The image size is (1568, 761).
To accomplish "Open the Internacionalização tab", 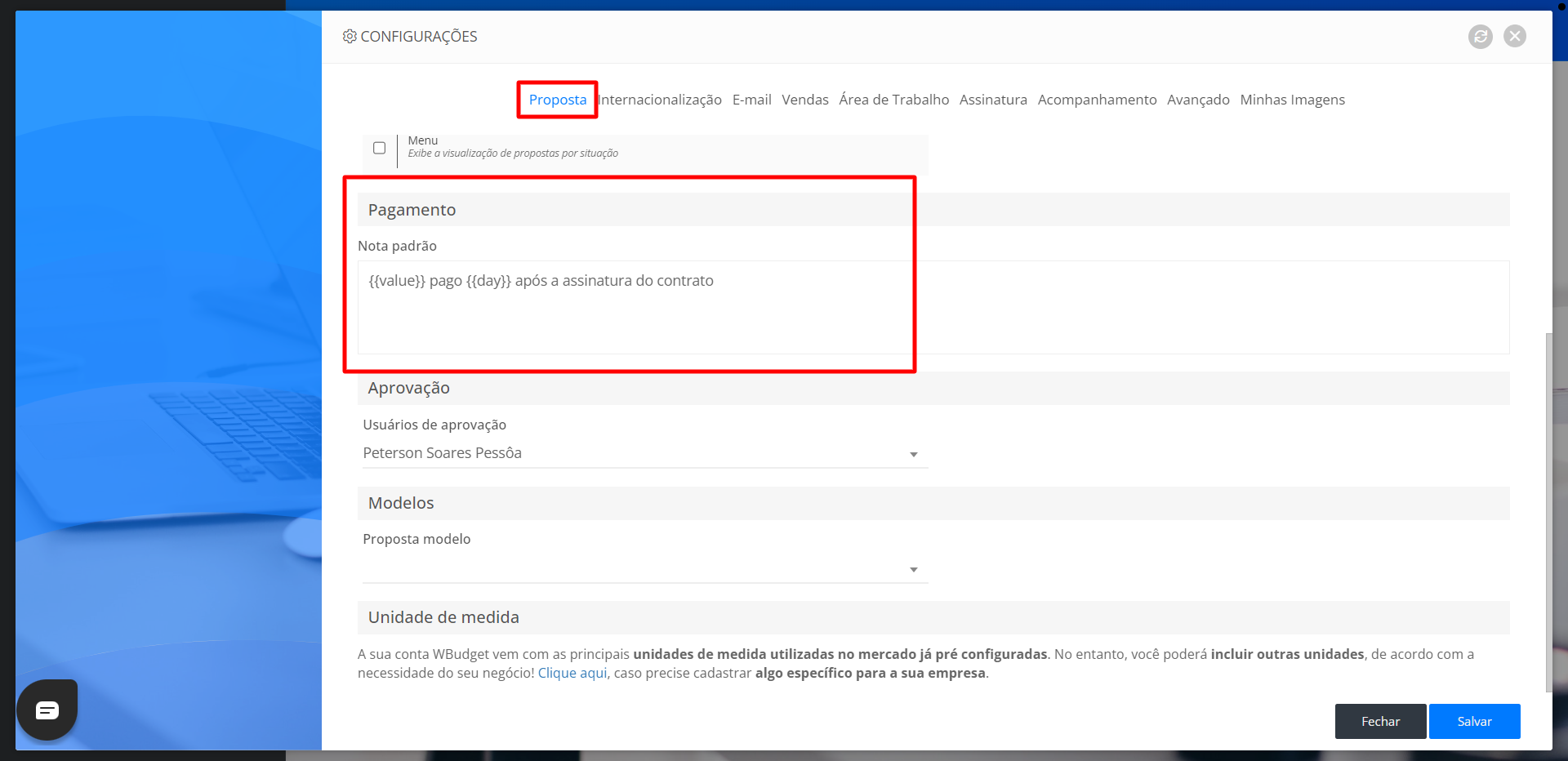I will pos(660,100).
